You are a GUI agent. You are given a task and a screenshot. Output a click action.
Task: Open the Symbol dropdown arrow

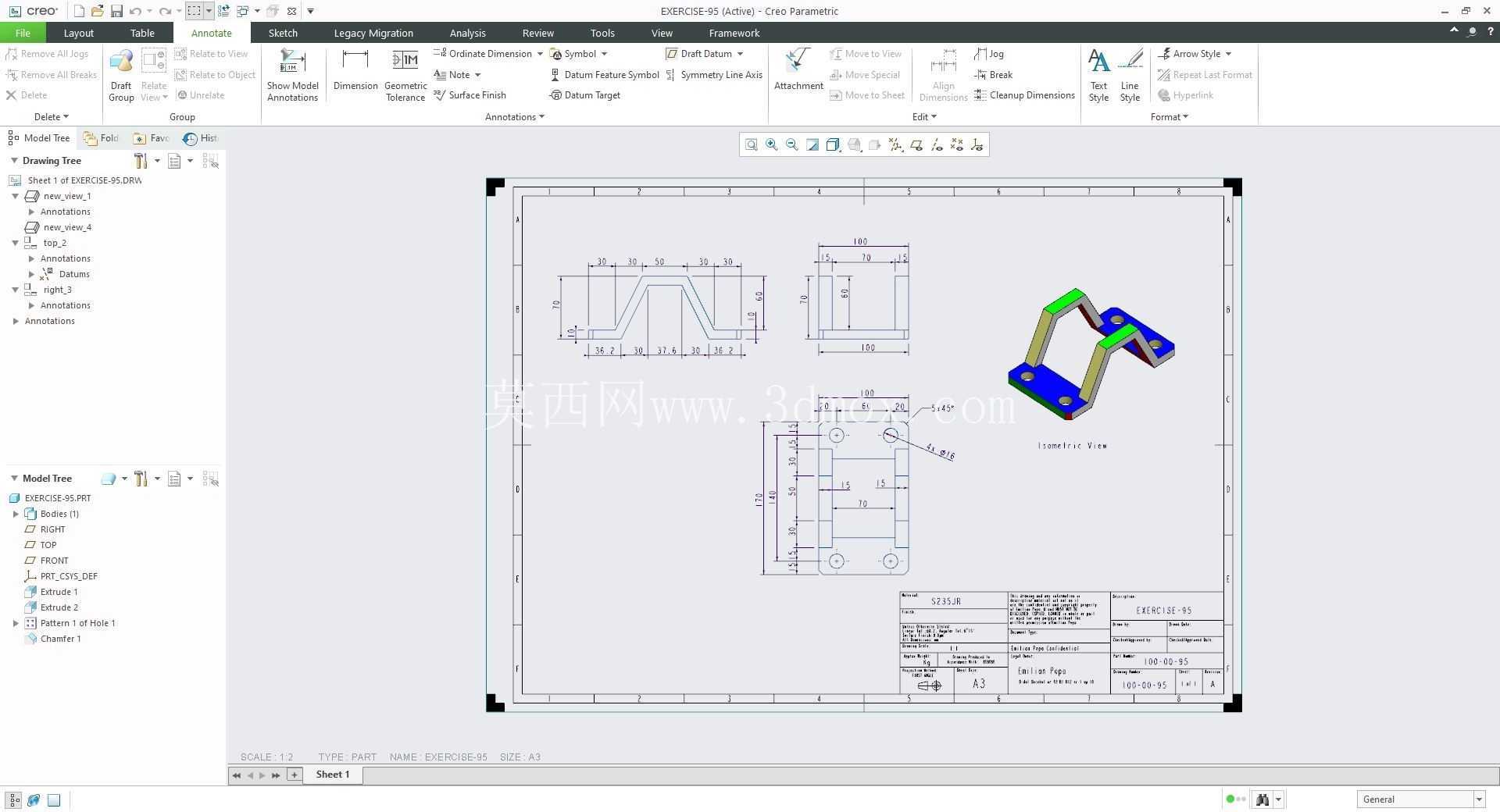(604, 54)
